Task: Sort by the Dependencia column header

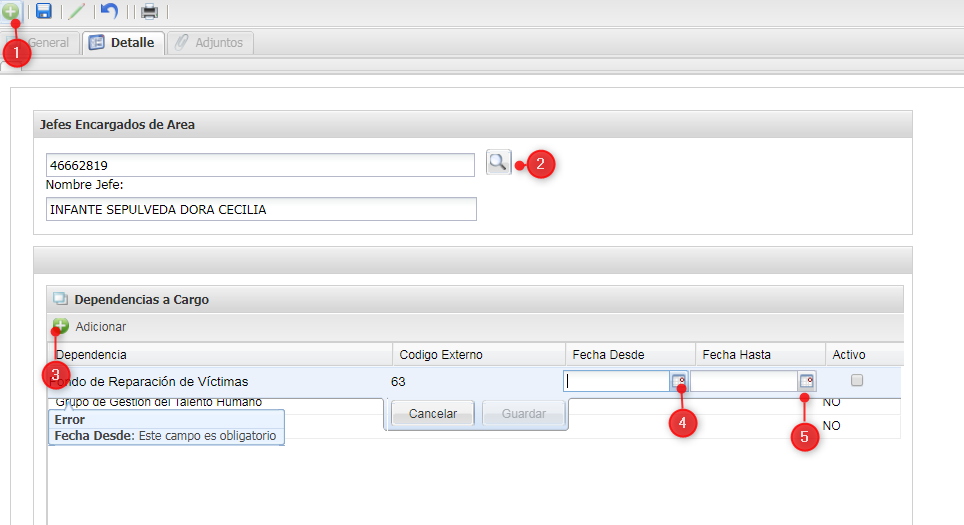Action: tap(220, 355)
